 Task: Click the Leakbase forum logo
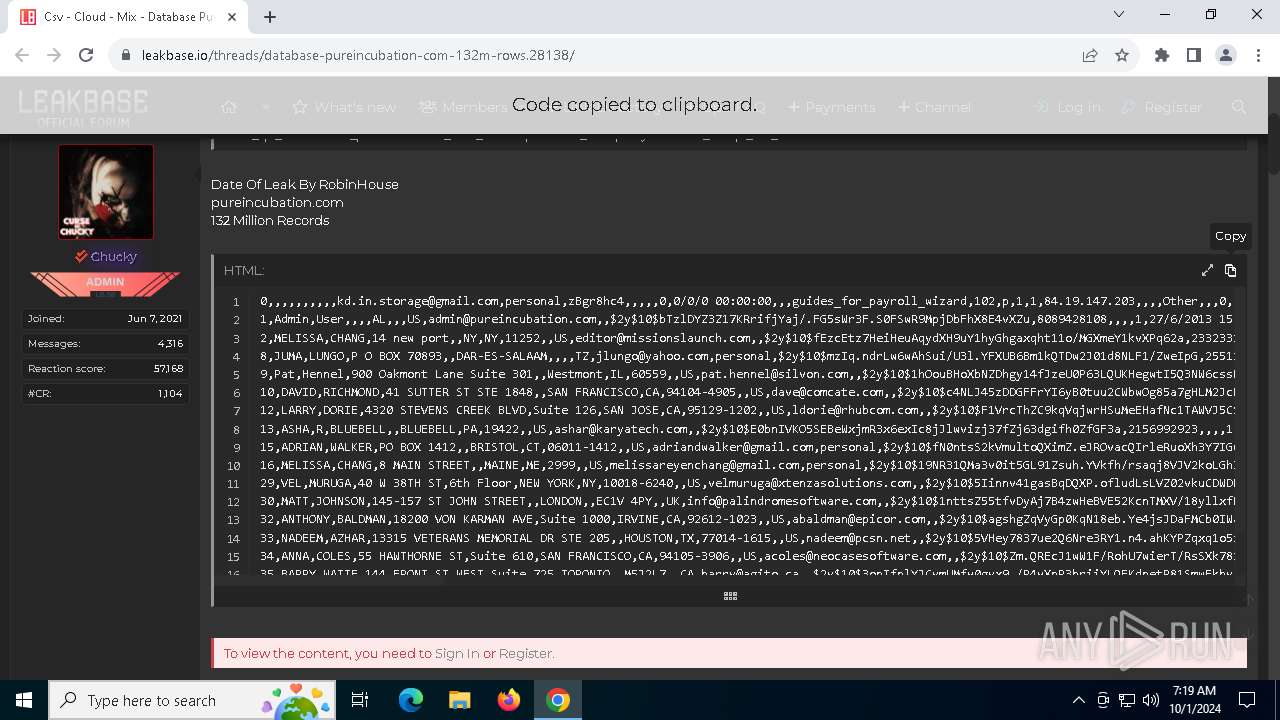pos(83,106)
